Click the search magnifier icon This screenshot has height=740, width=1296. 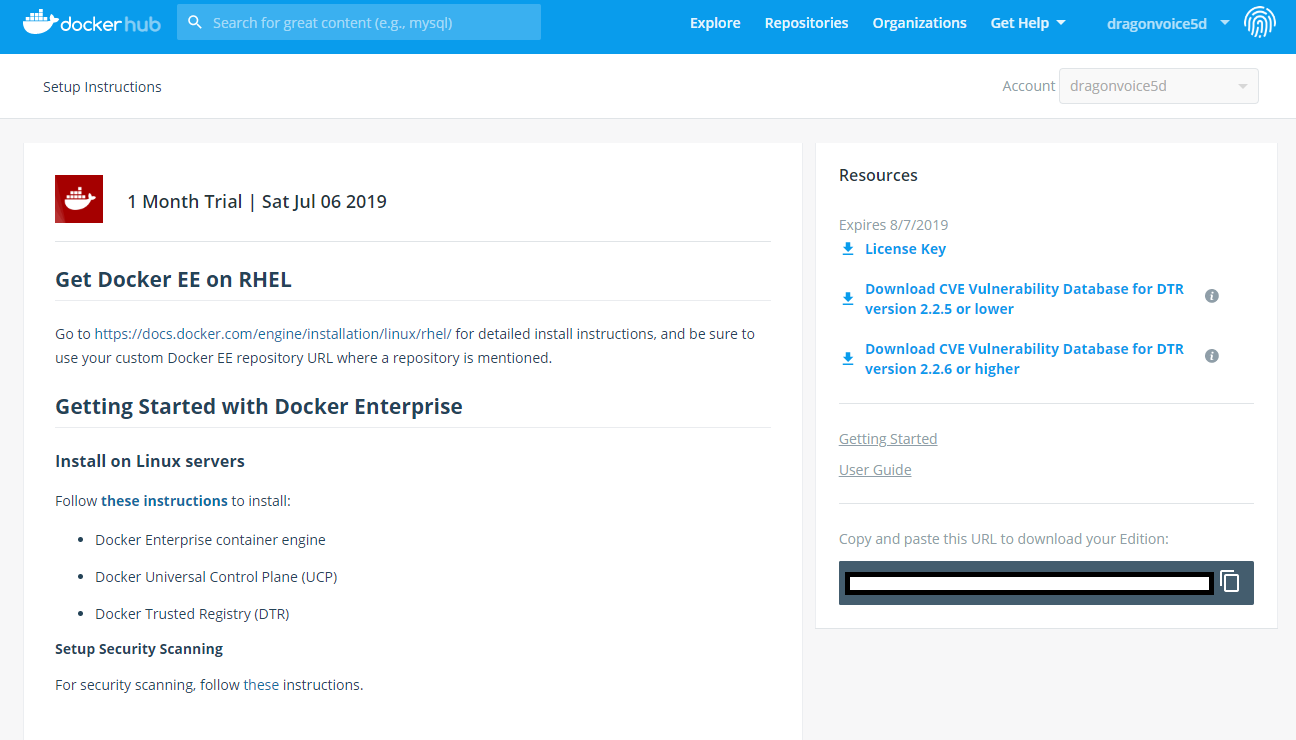[195, 22]
